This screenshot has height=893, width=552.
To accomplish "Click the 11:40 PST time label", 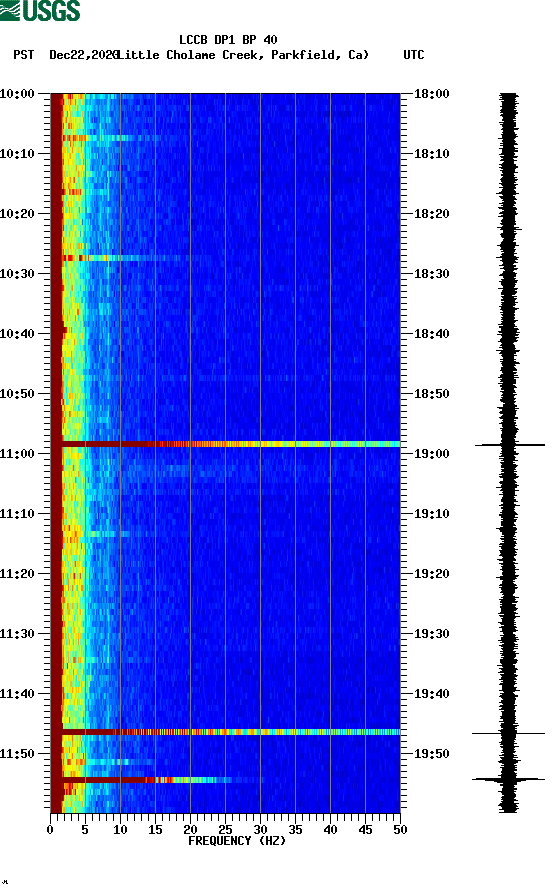I will pos(17,694).
